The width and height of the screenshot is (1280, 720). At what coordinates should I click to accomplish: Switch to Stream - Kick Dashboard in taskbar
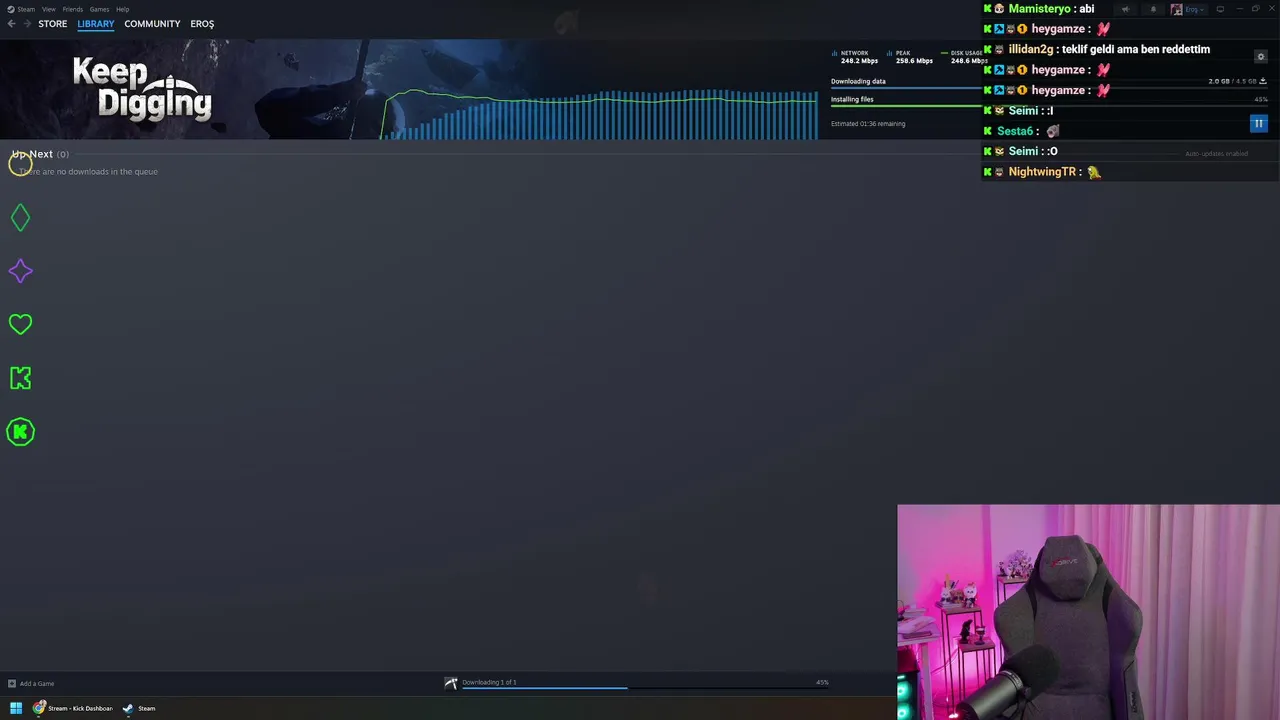click(72, 708)
